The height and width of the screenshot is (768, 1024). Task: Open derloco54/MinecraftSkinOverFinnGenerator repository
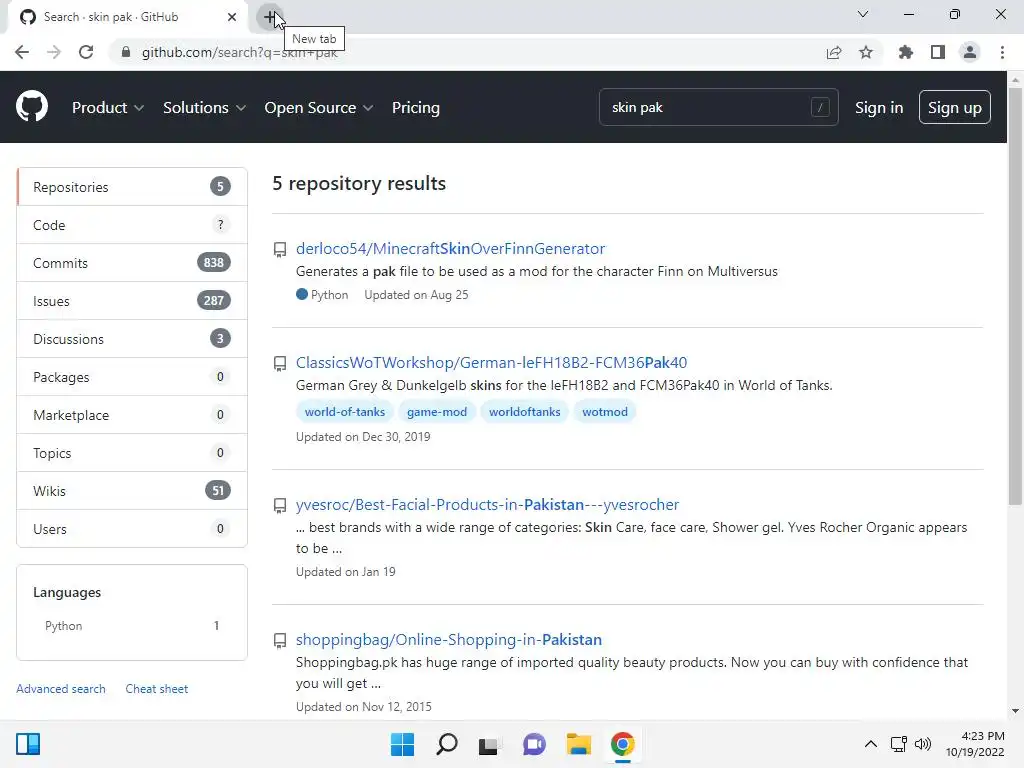[450, 249]
